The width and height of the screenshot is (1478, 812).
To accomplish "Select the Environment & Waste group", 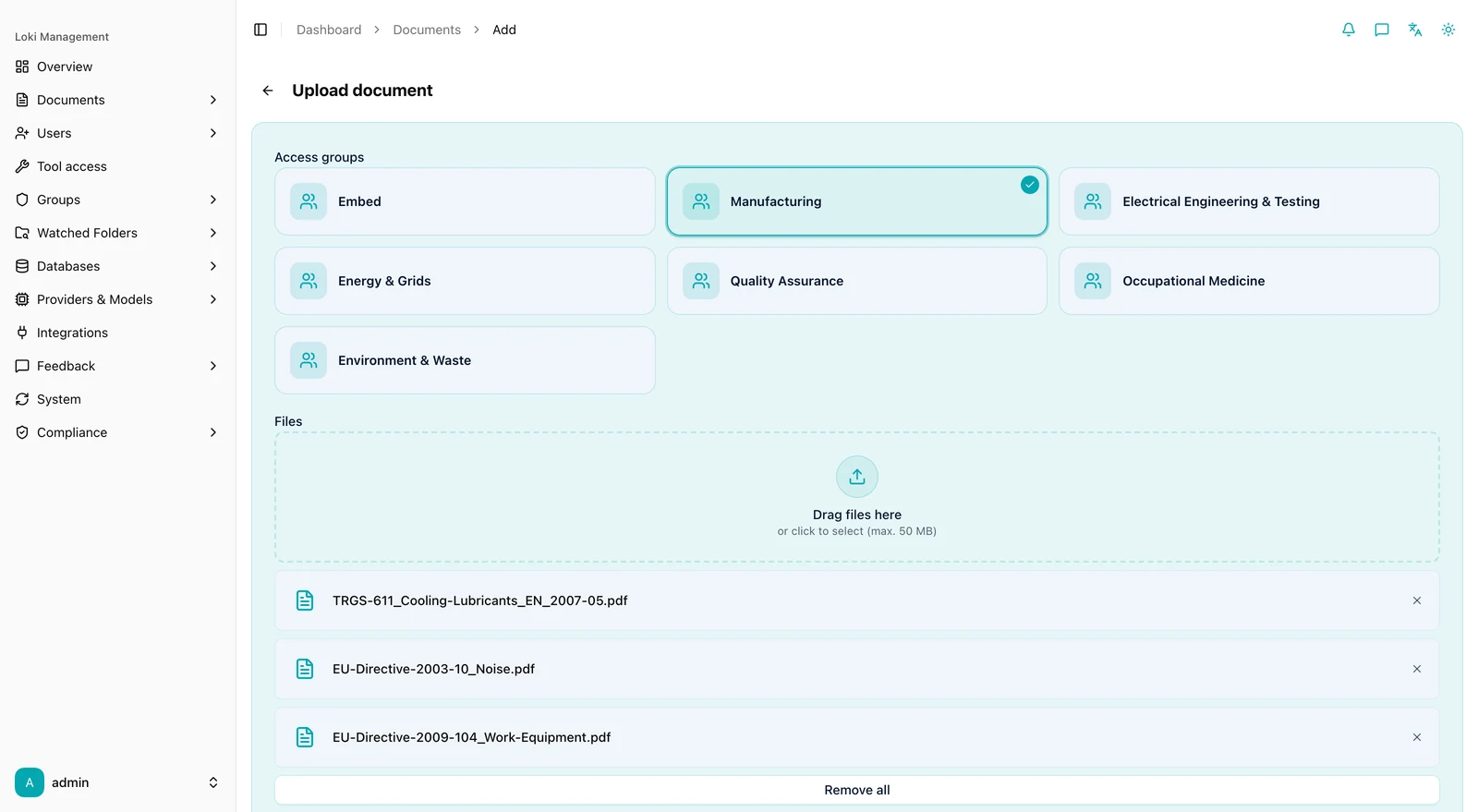I will [465, 360].
